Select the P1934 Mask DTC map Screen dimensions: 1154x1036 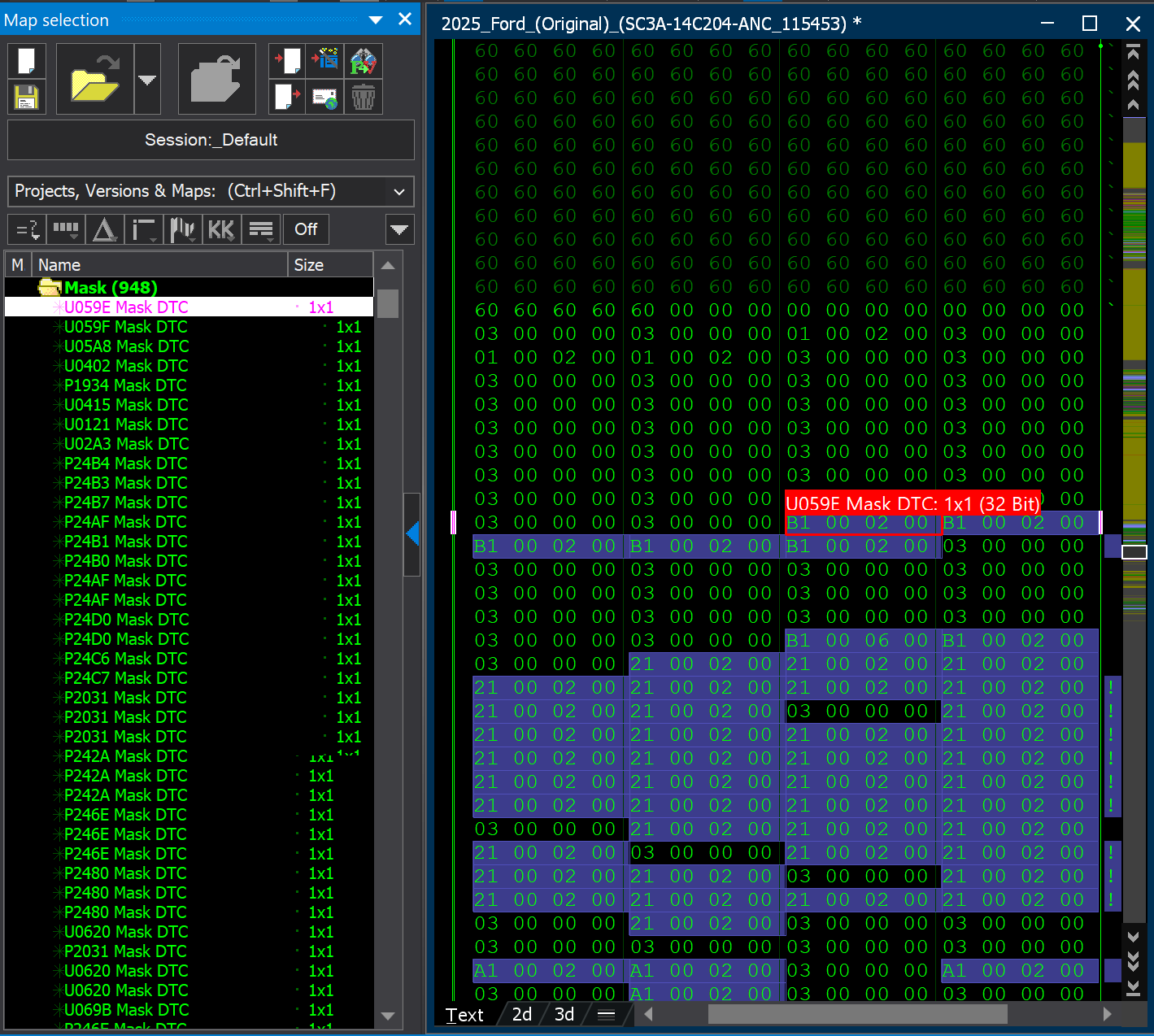[122, 385]
